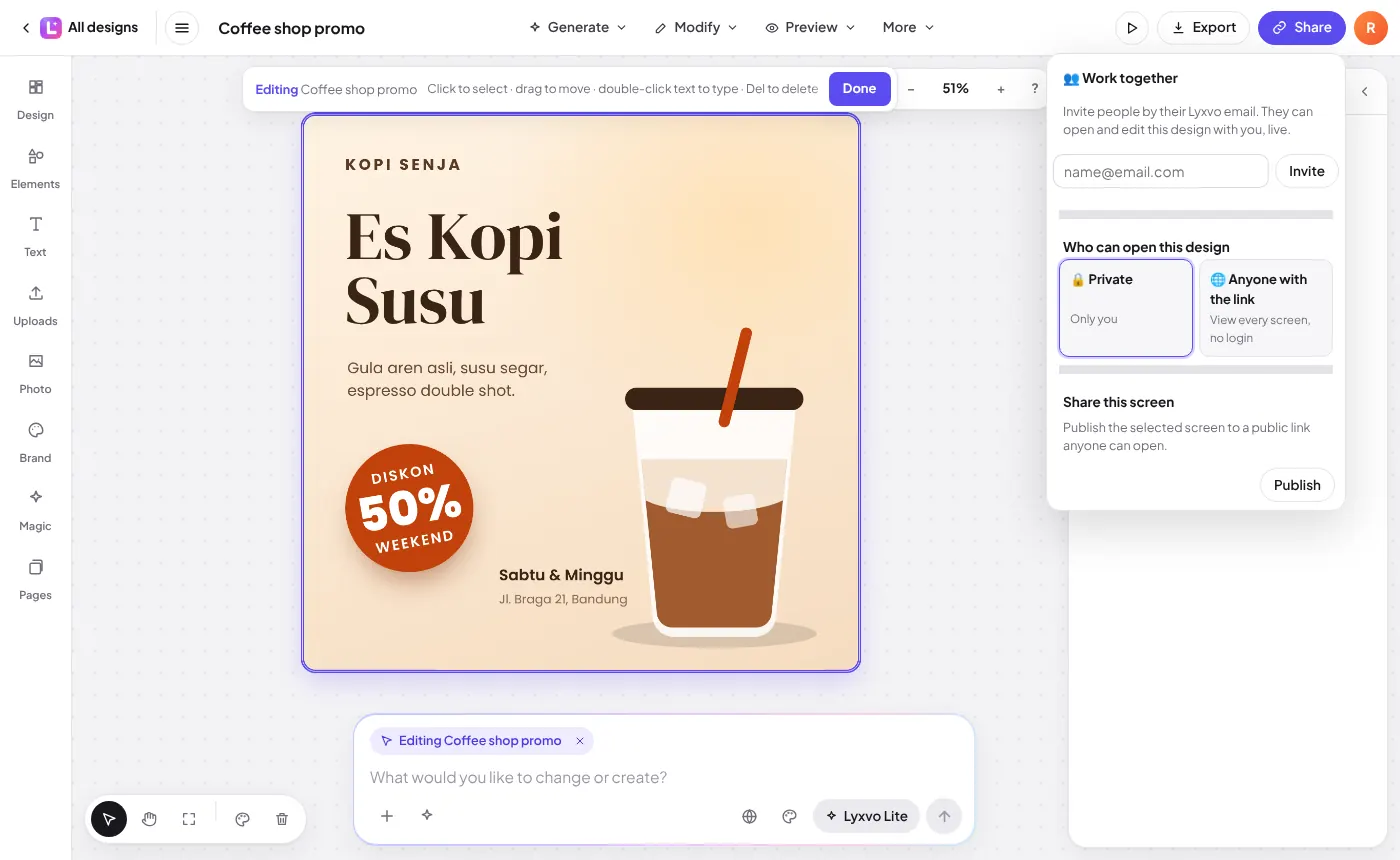Click the fit-to-screen frame icon

click(189, 819)
